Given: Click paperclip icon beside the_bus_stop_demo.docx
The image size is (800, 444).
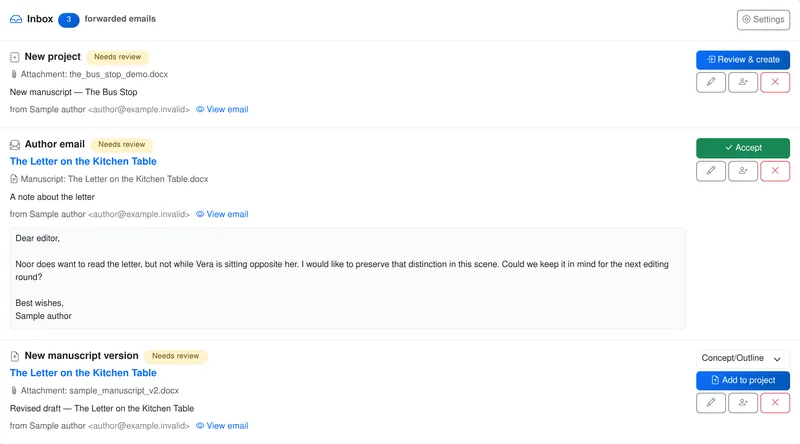Looking at the screenshot, I should click(14, 75).
